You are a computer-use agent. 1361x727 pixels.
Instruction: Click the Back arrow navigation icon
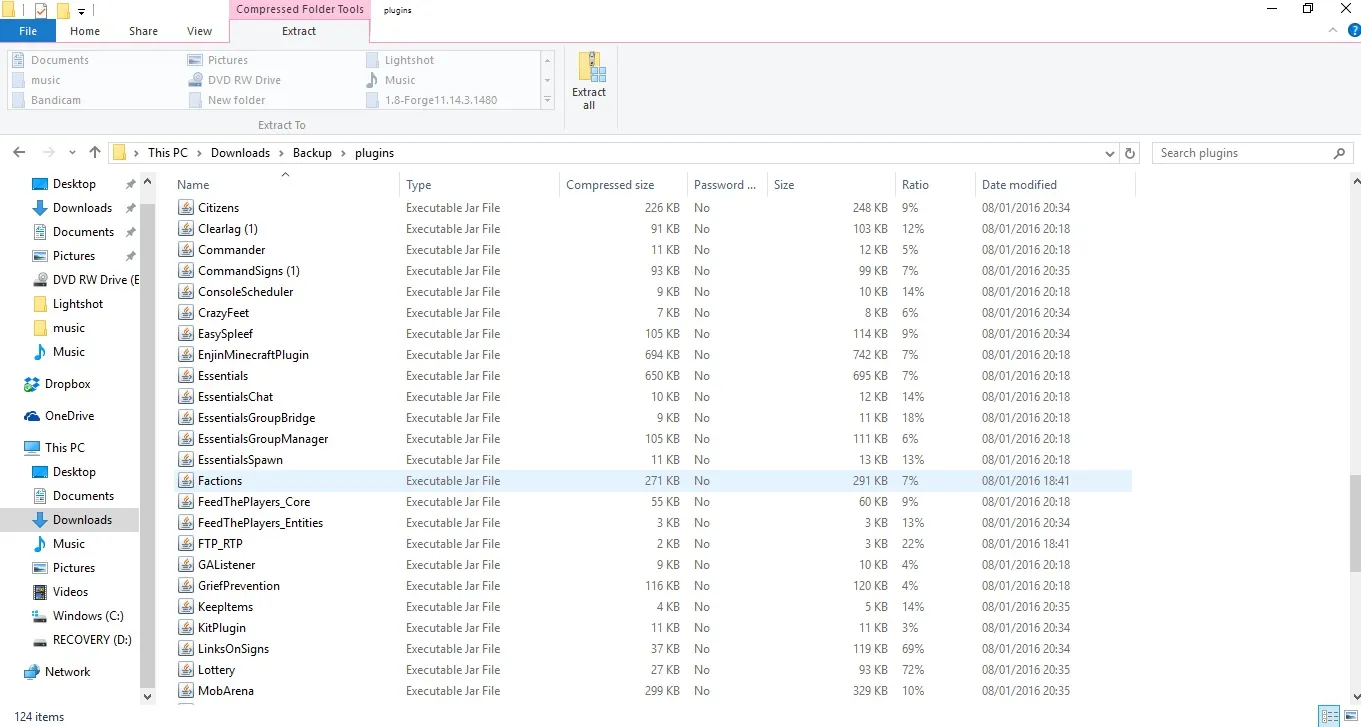(19, 153)
